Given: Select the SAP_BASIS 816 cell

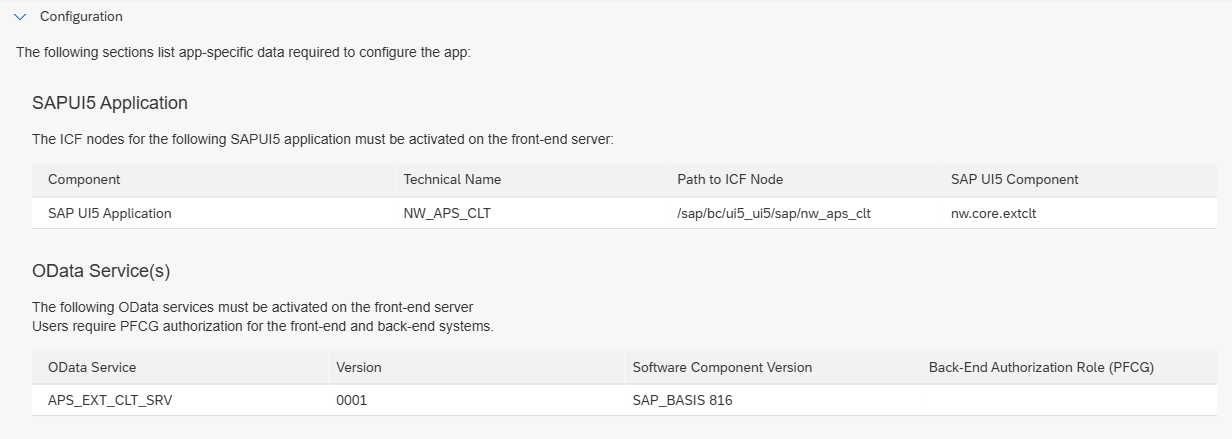Looking at the screenshot, I should 684,400.
